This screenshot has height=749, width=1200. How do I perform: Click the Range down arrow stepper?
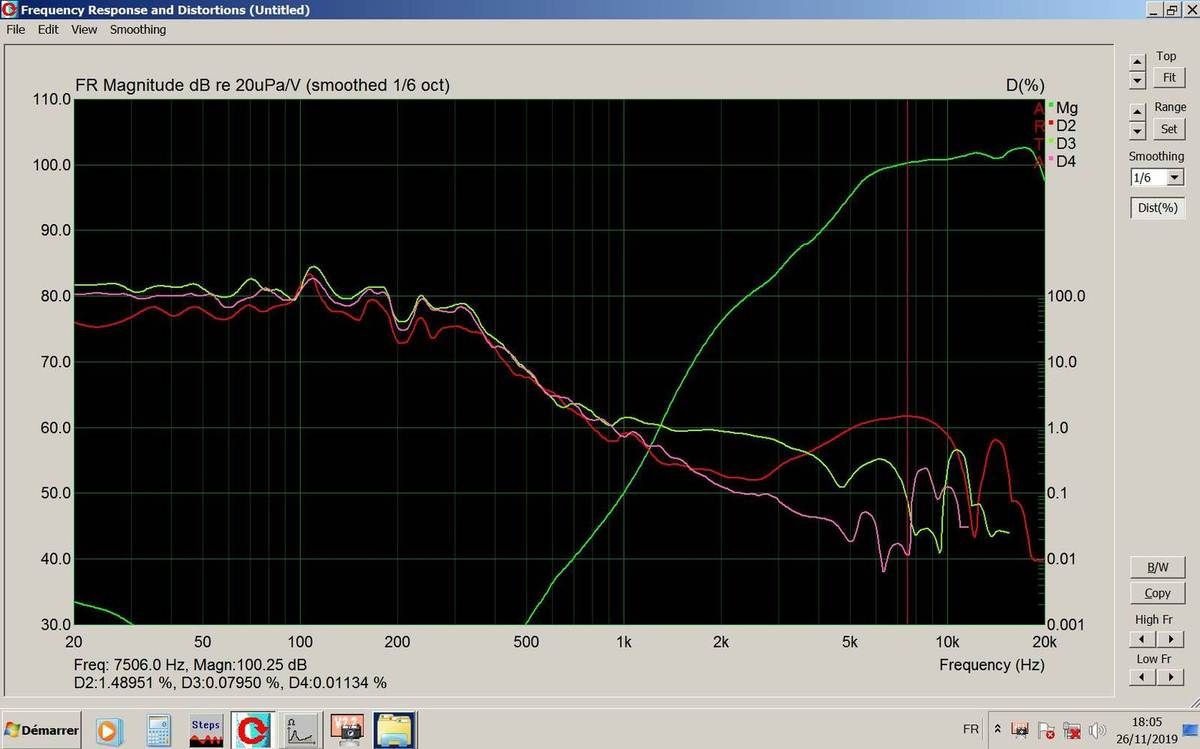(x=1137, y=131)
